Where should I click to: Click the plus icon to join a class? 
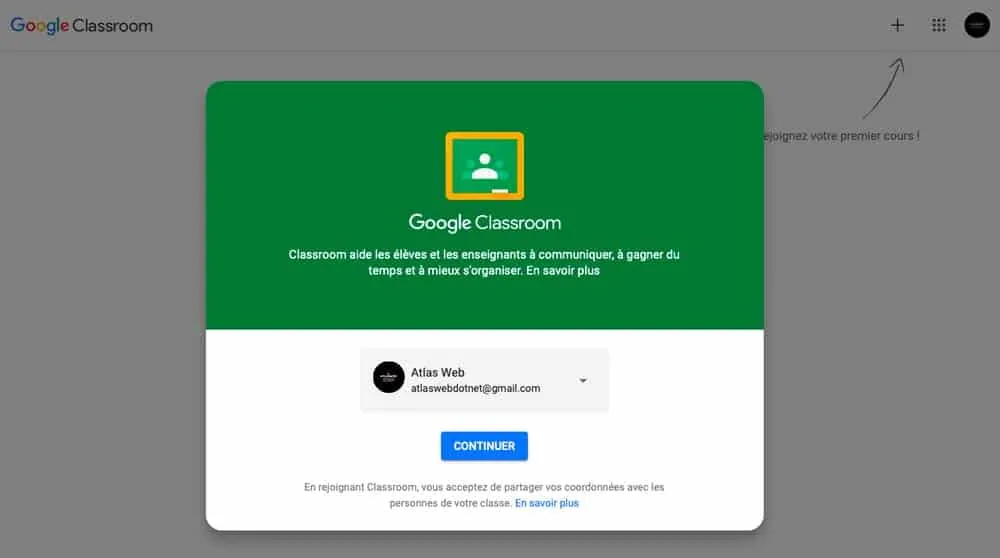pyautogui.click(x=897, y=26)
